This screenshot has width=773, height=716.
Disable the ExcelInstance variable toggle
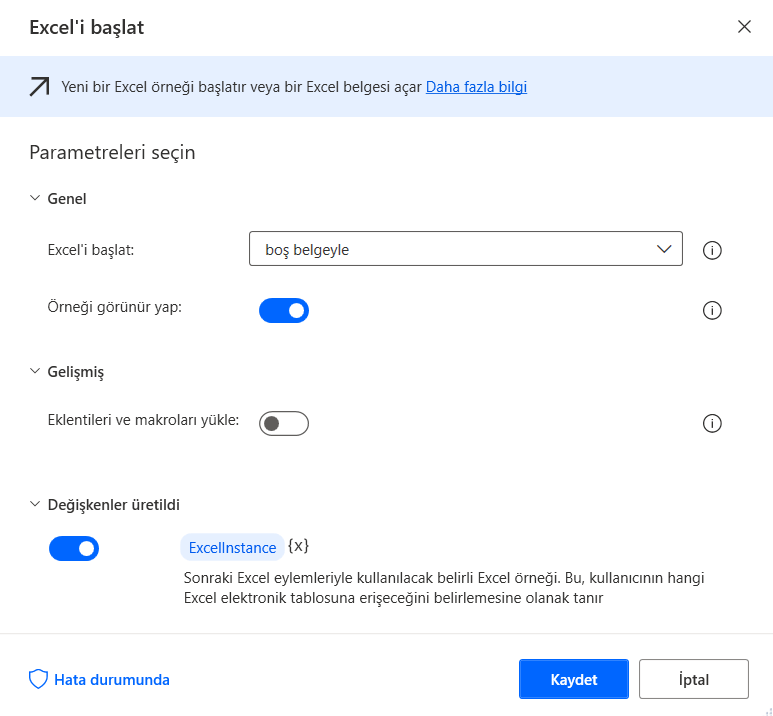pyautogui.click(x=74, y=548)
